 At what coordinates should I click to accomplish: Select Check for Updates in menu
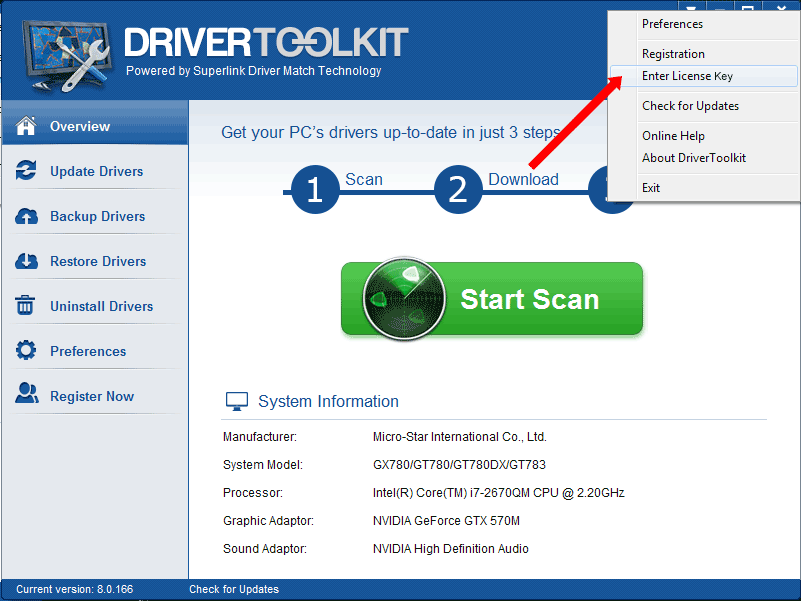[x=703, y=106]
